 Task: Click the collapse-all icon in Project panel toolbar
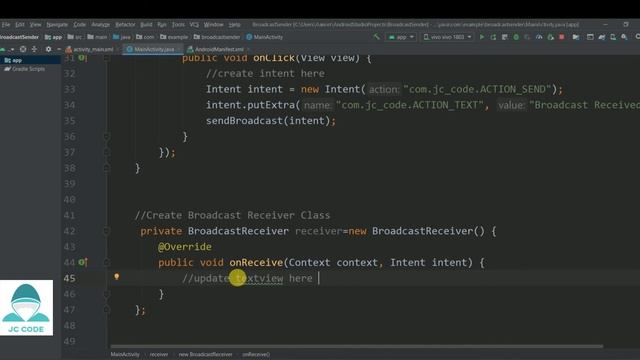point(34,49)
